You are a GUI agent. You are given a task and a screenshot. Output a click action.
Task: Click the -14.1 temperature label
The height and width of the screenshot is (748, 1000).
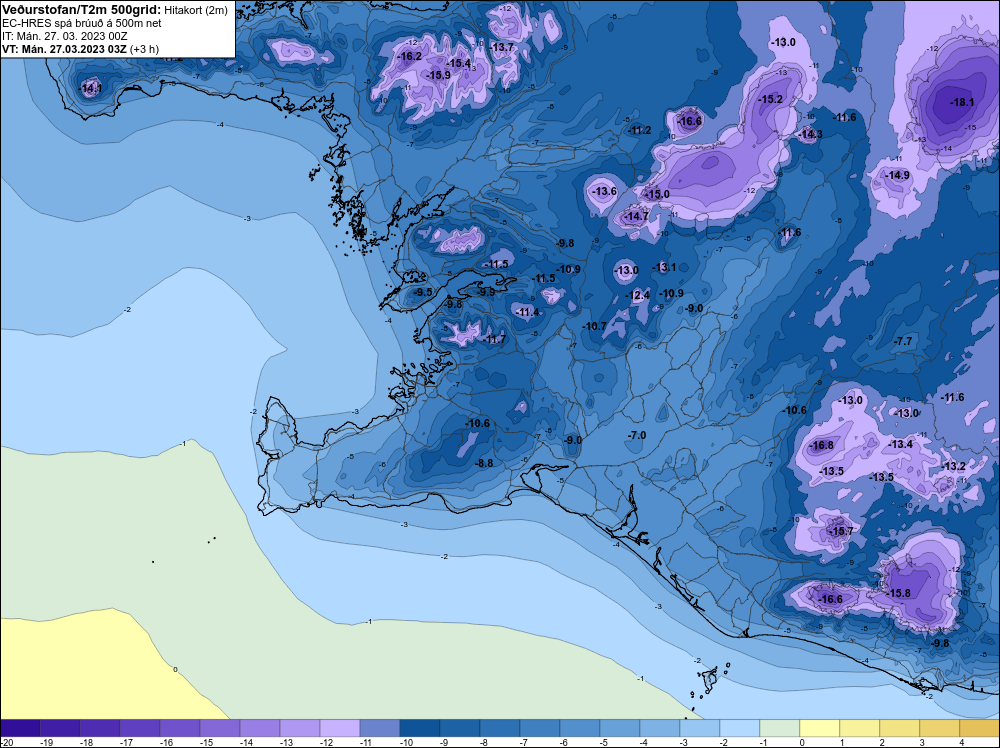pyautogui.click(x=91, y=88)
